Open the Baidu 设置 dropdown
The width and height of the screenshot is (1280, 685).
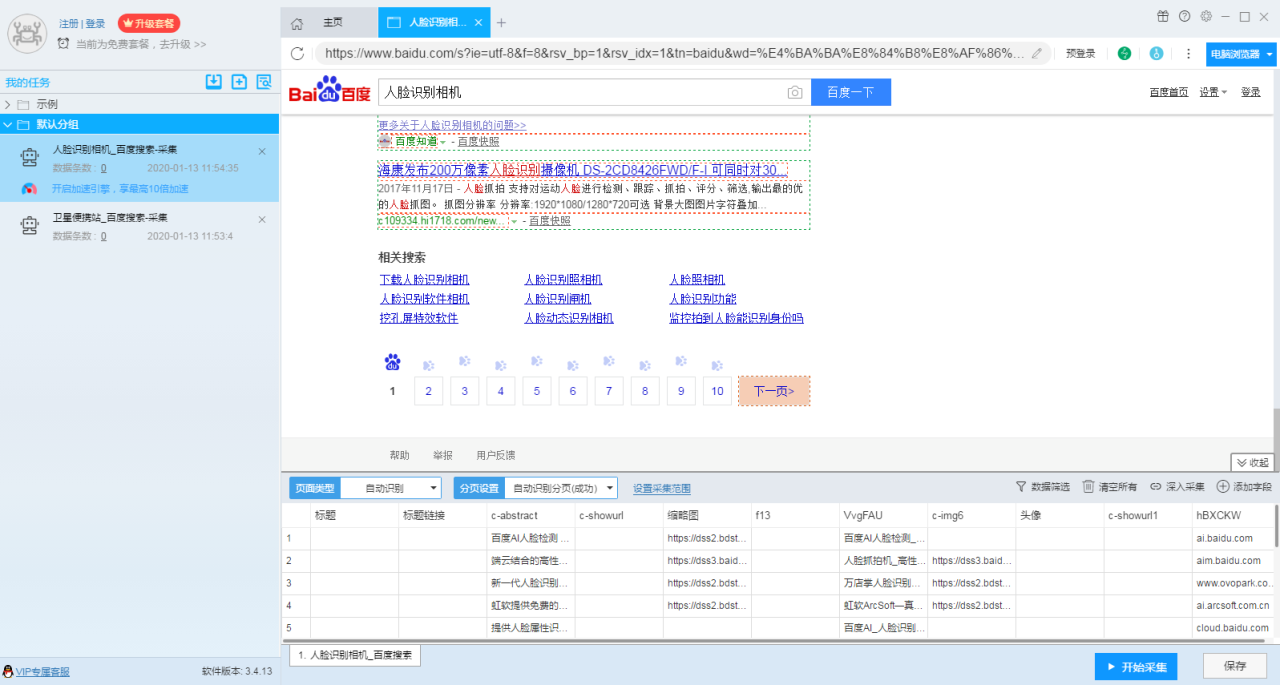click(x=1213, y=92)
